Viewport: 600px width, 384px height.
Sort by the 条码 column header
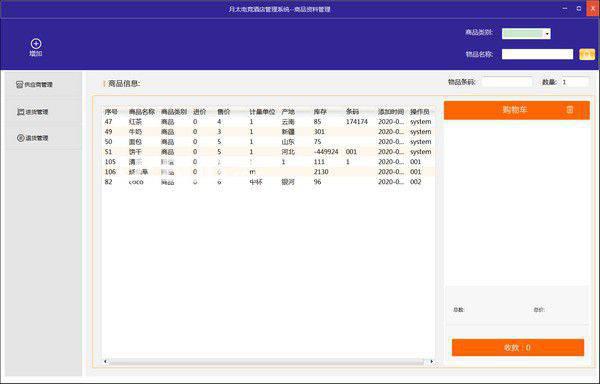coord(352,112)
